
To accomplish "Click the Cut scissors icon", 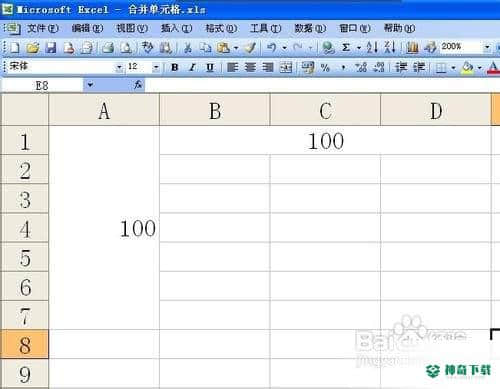I will pyautogui.click(x=188, y=48).
